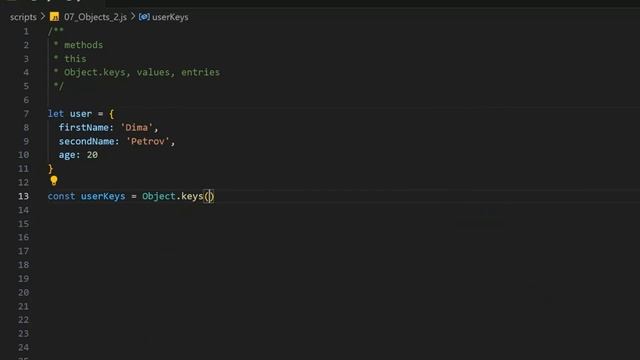The image size is (640, 360).
Task: Click line number 1 in gutter
Action: coord(26,31)
